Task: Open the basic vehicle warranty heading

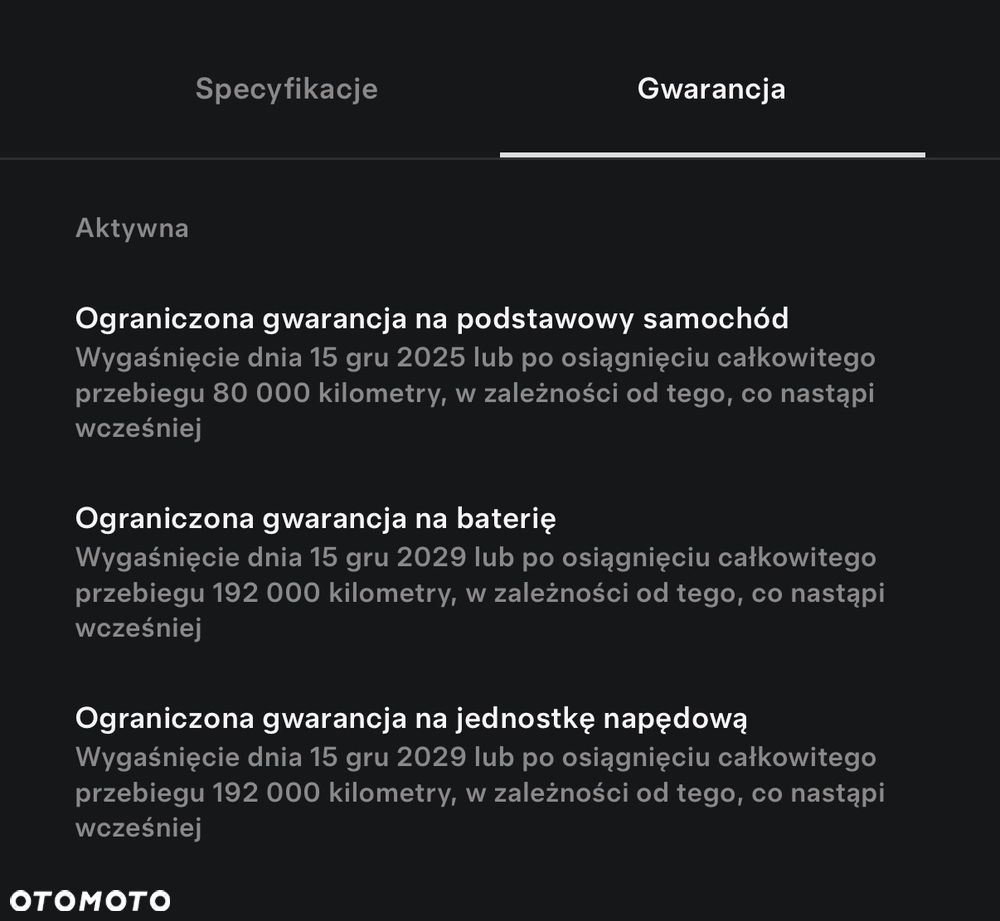Action: coord(431,318)
